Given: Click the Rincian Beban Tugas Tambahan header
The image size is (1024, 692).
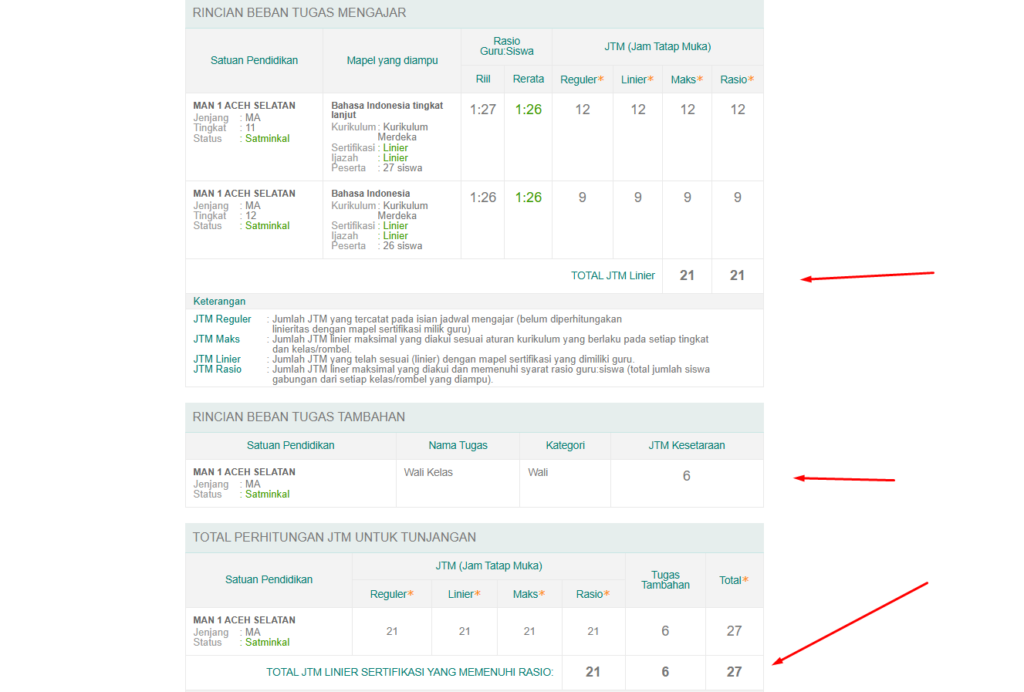Looking at the screenshot, I should click(x=299, y=417).
